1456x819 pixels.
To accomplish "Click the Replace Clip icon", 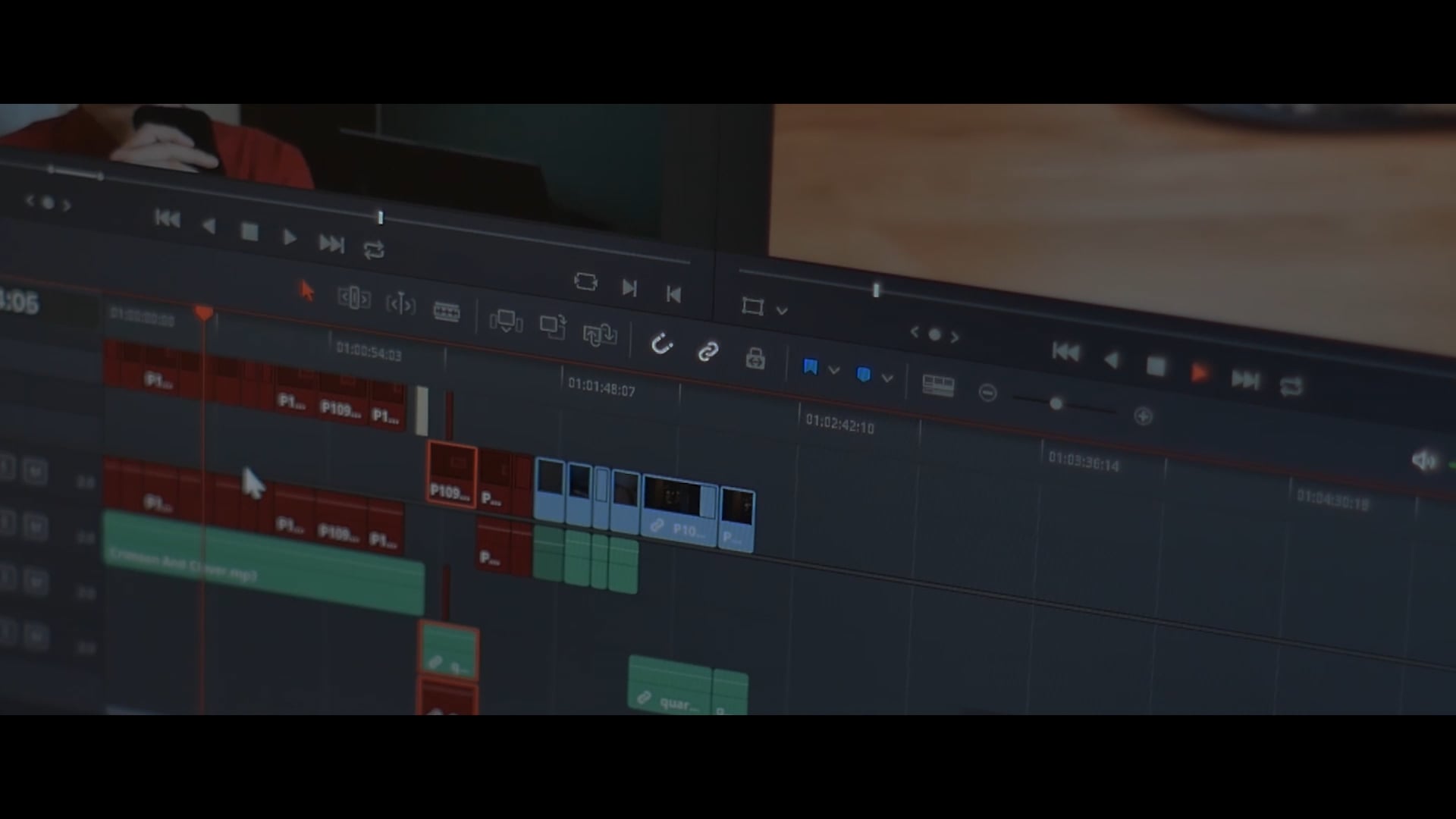I will click(599, 334).
